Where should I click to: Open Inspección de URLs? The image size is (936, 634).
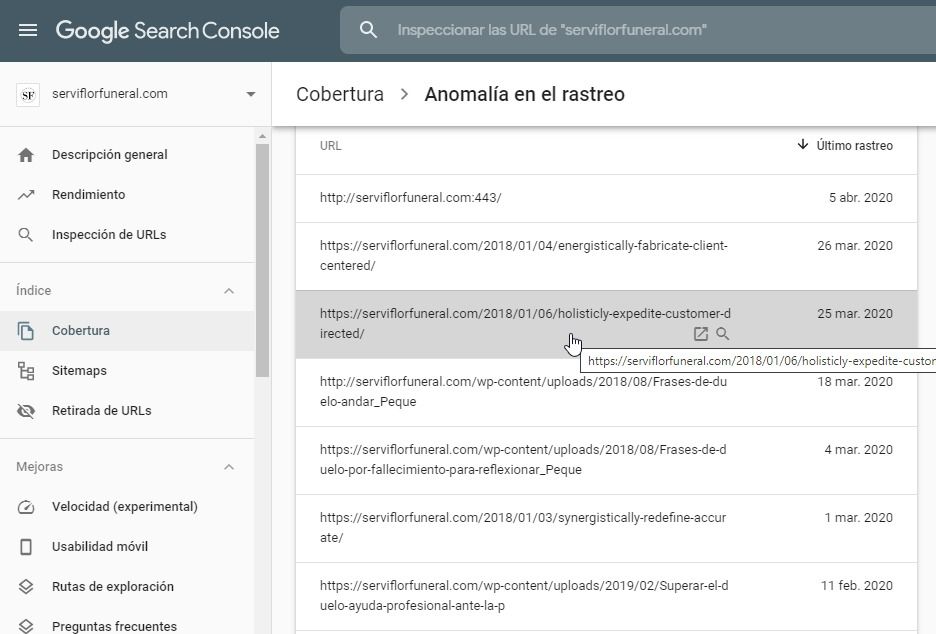[109, 235]
